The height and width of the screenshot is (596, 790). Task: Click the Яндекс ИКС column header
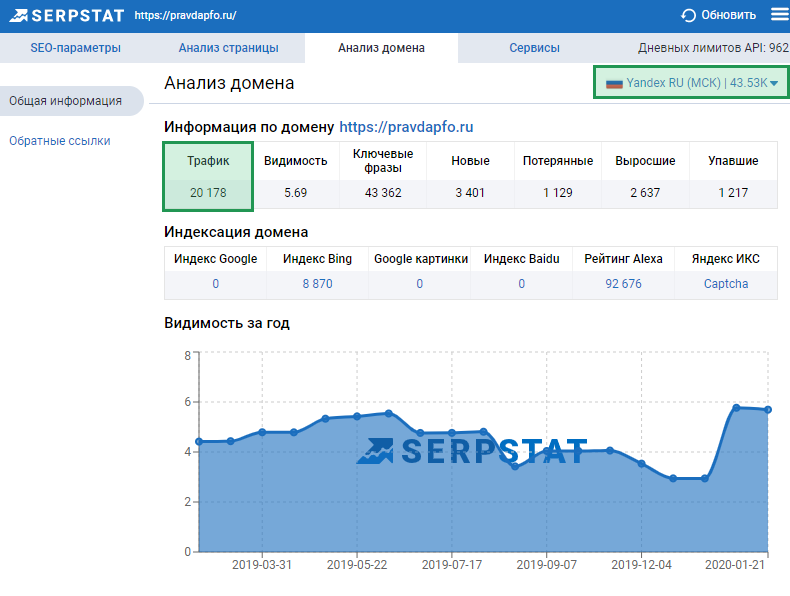tap(726, 259)
